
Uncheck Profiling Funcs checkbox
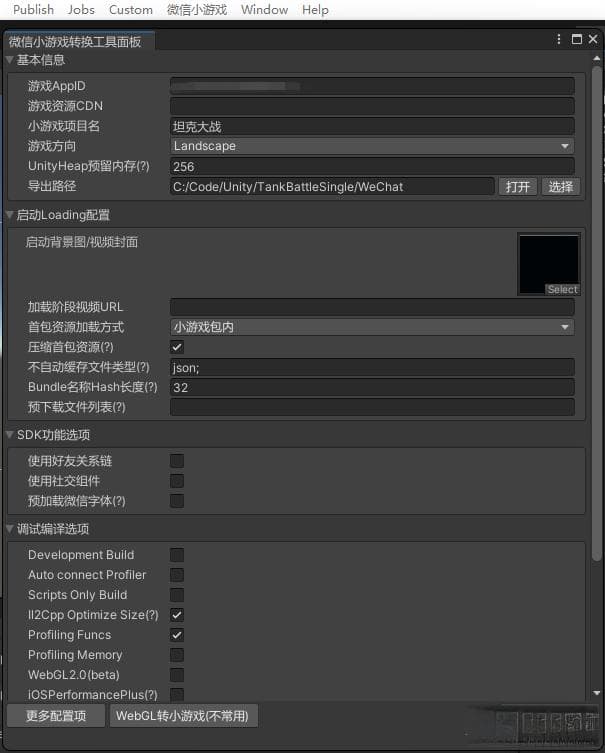177,635
